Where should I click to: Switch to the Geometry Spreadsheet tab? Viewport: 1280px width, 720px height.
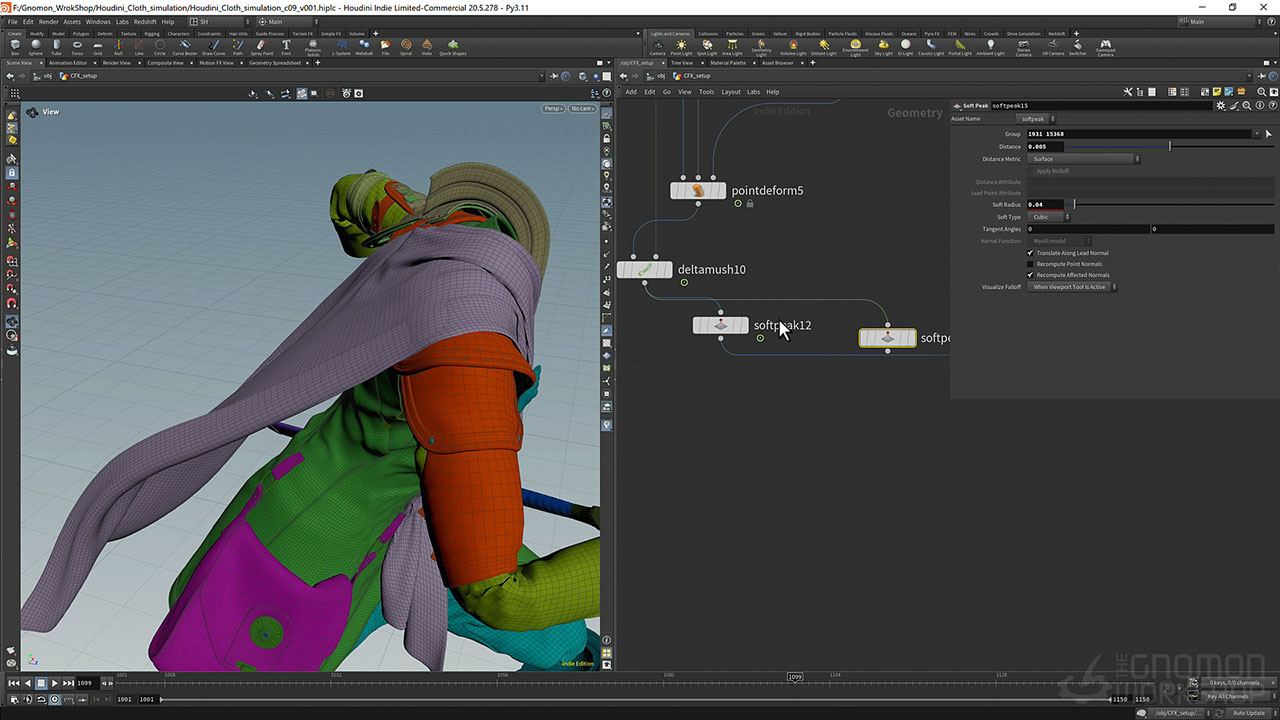coord(274,63)
